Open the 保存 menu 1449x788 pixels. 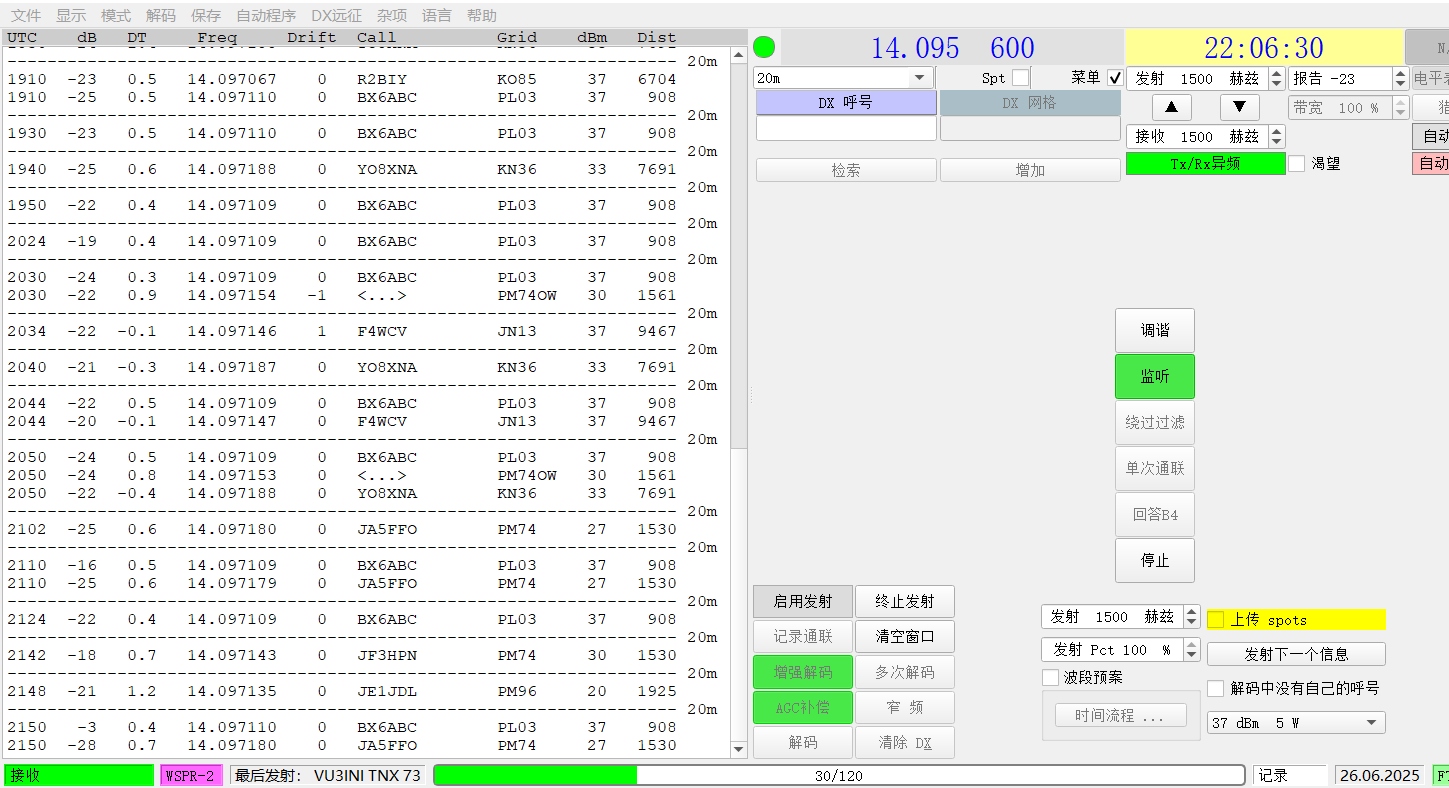coord(206,16)
